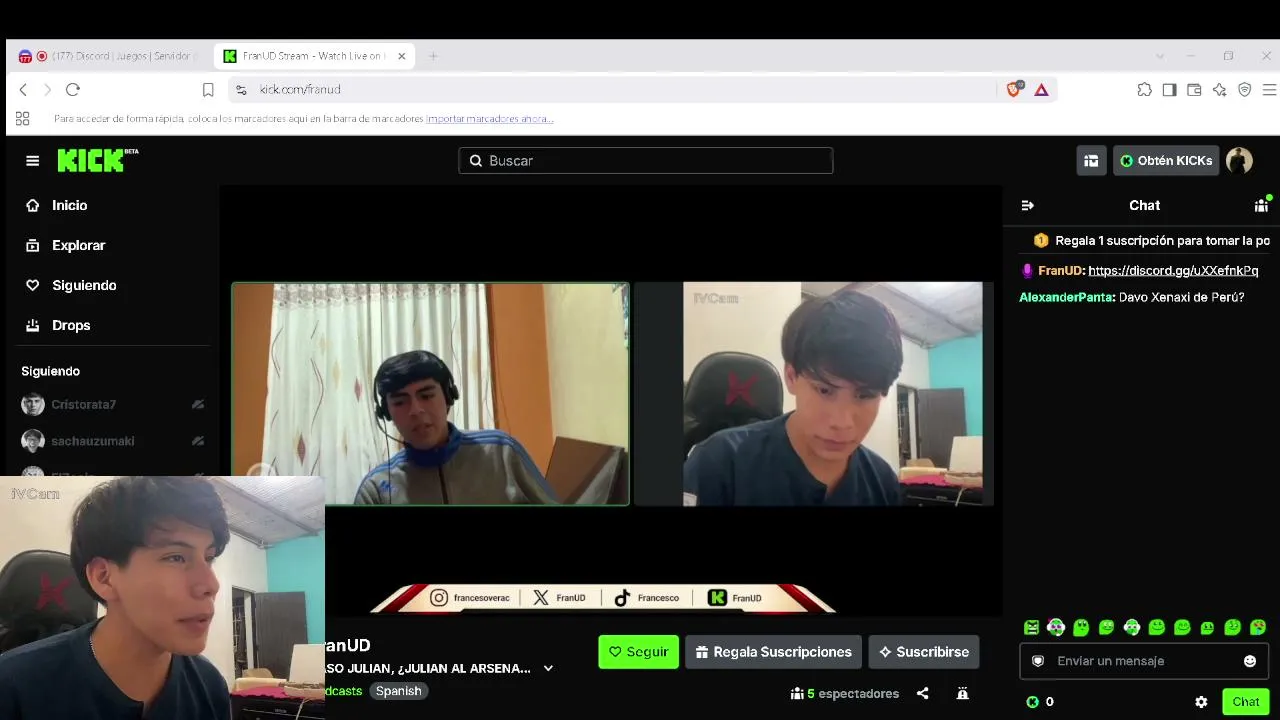This screenshot has width=1280, height=720.
Task: Reload the current page
Action: point(73,90)
